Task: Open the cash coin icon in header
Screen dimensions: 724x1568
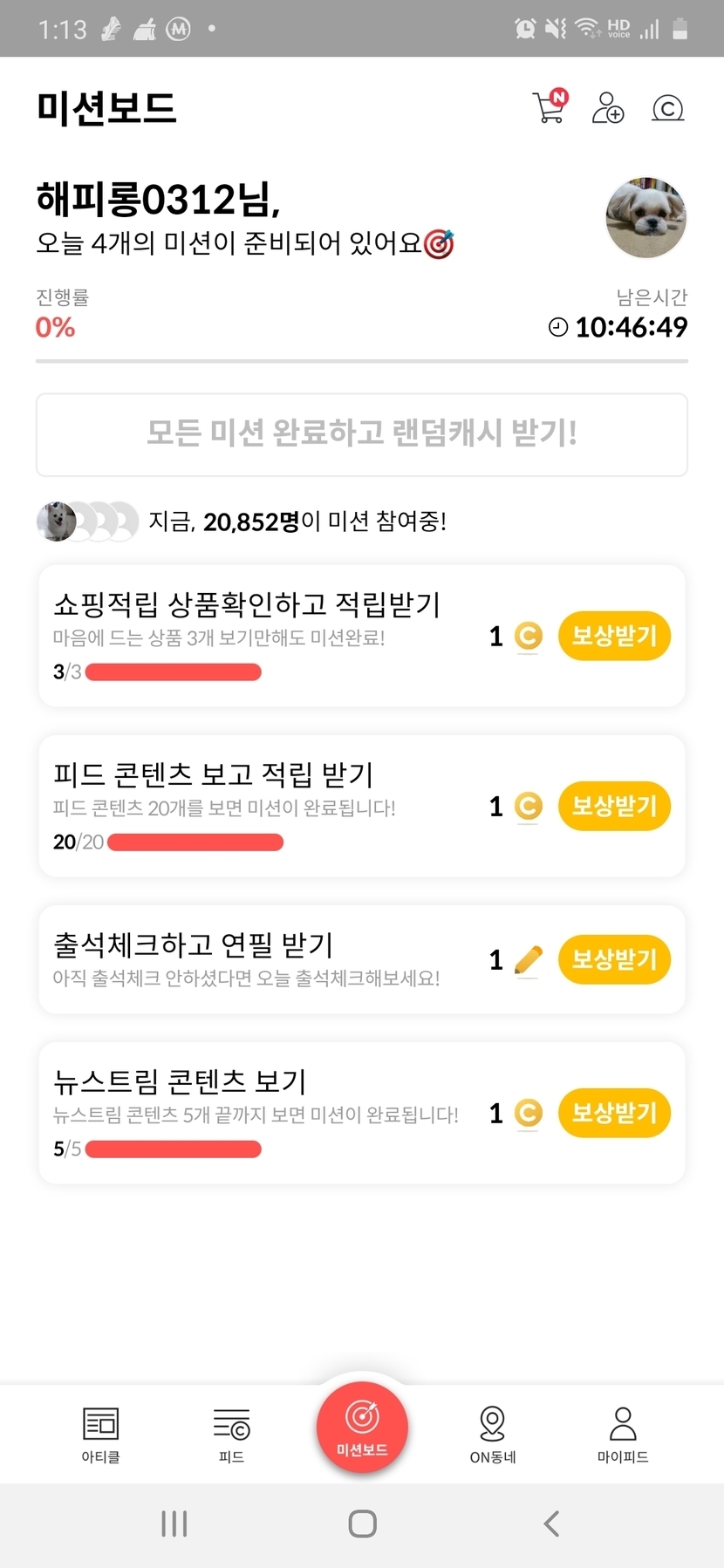Action: tap(668, 108)
